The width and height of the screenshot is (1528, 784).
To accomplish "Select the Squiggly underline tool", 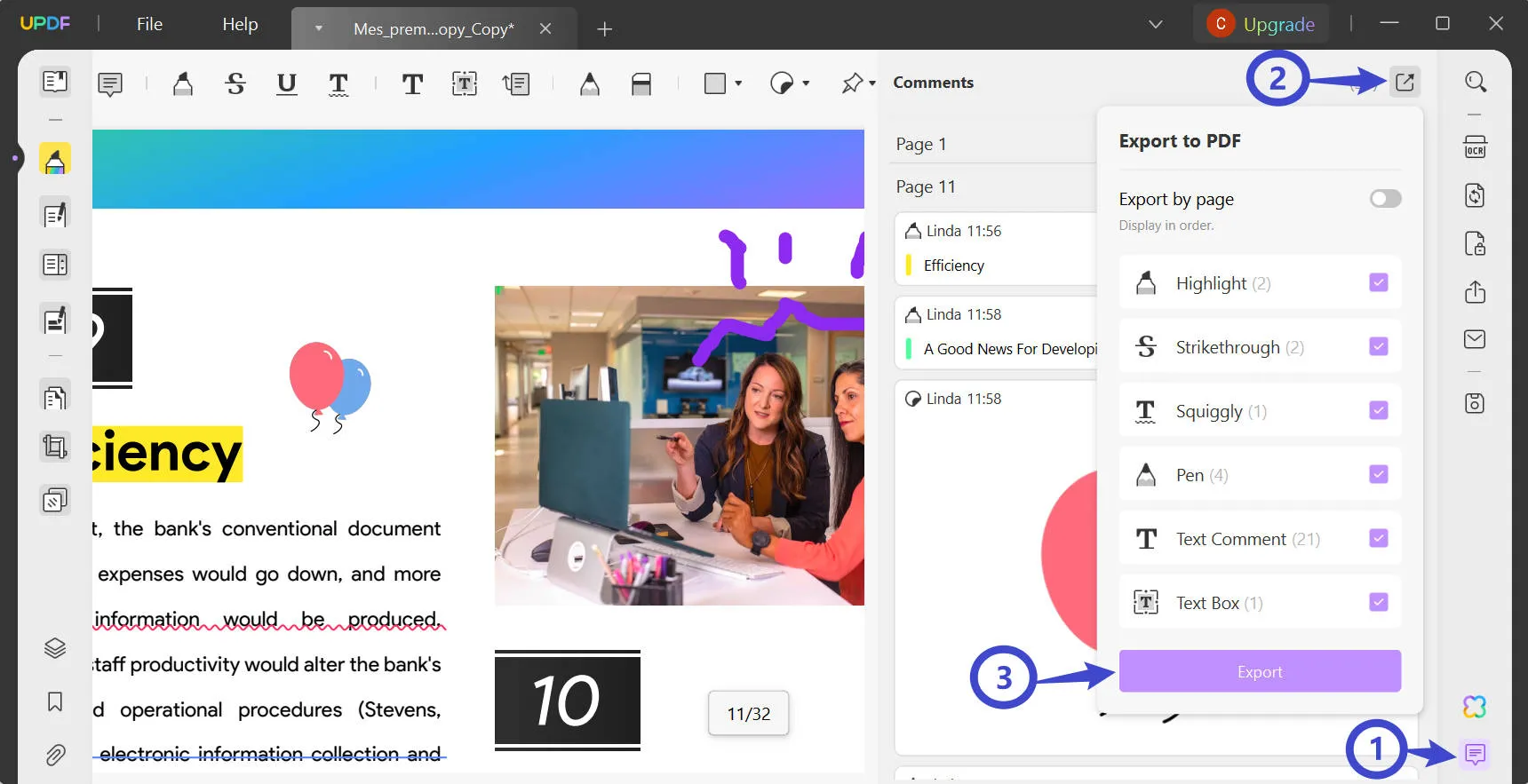I will (x=338, y=84).
